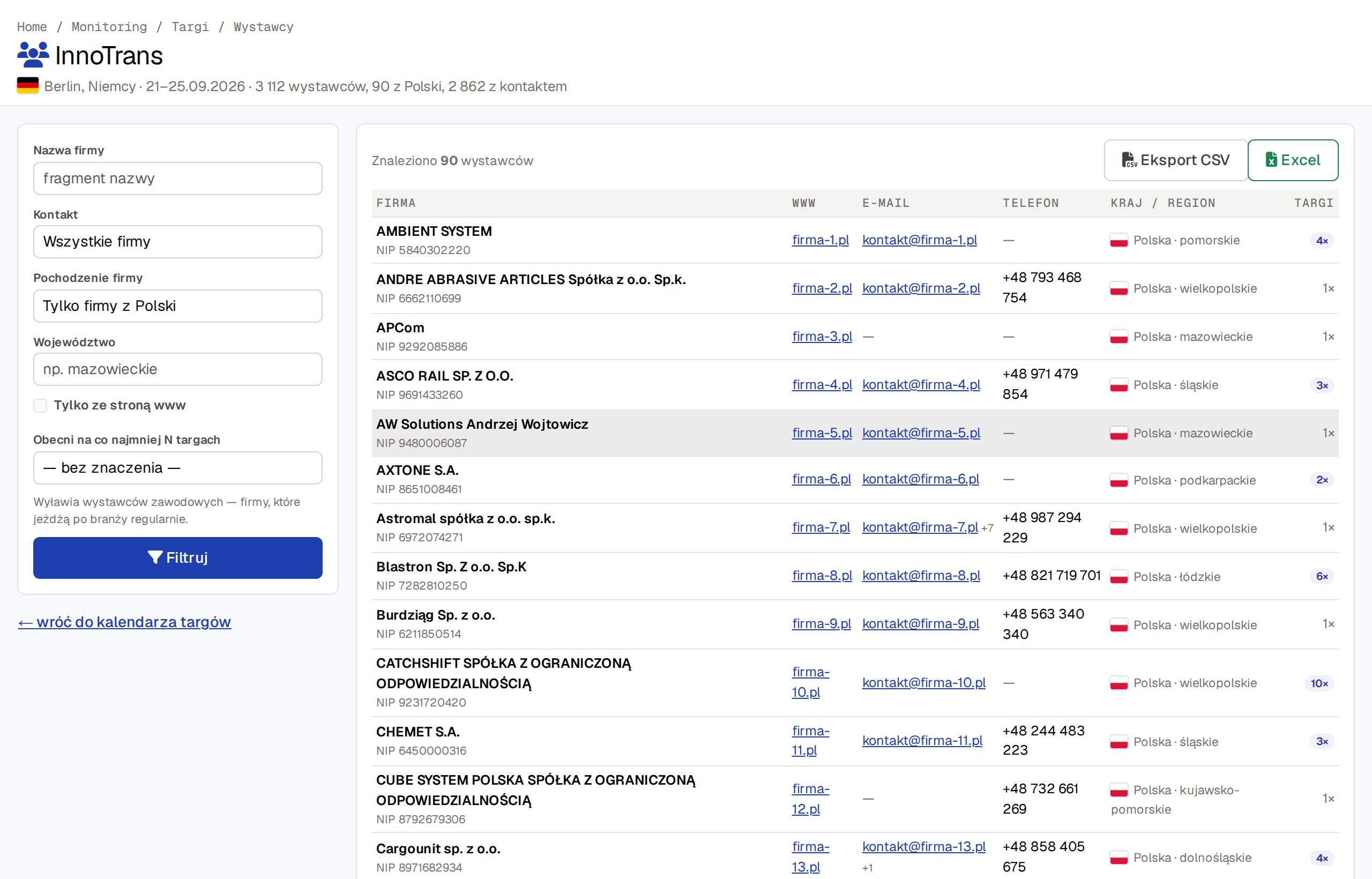This screenshot has height=879, width=1372.
Task: Click the 'KRAJ / REGION' column header
Action: click(x=1163, y=203)
